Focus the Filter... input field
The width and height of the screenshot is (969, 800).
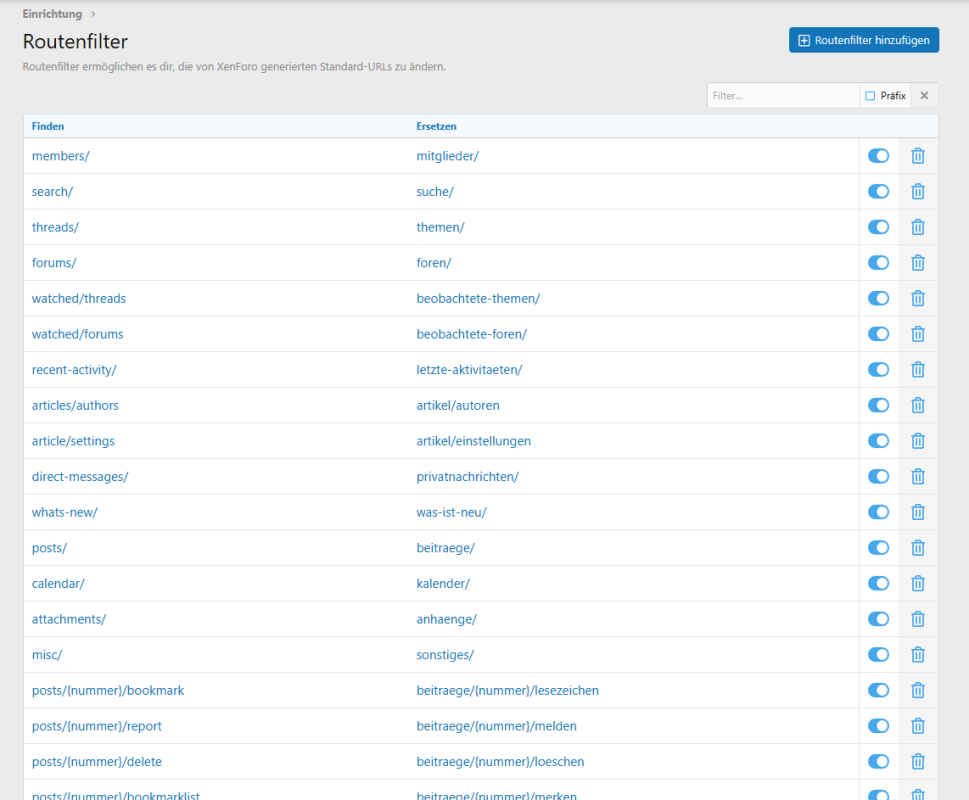(783, 96)
